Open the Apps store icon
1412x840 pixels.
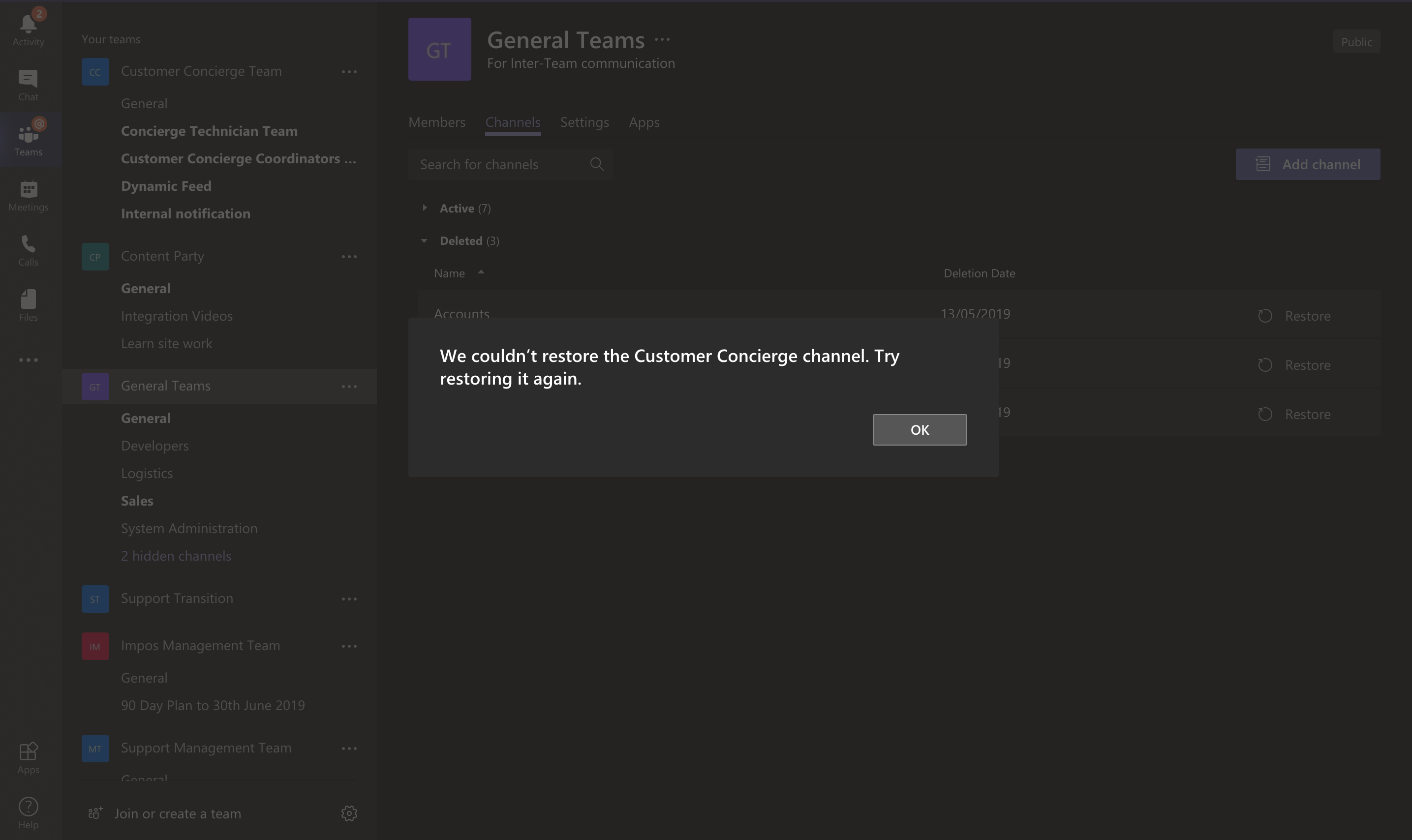click(x=29, y=757)
